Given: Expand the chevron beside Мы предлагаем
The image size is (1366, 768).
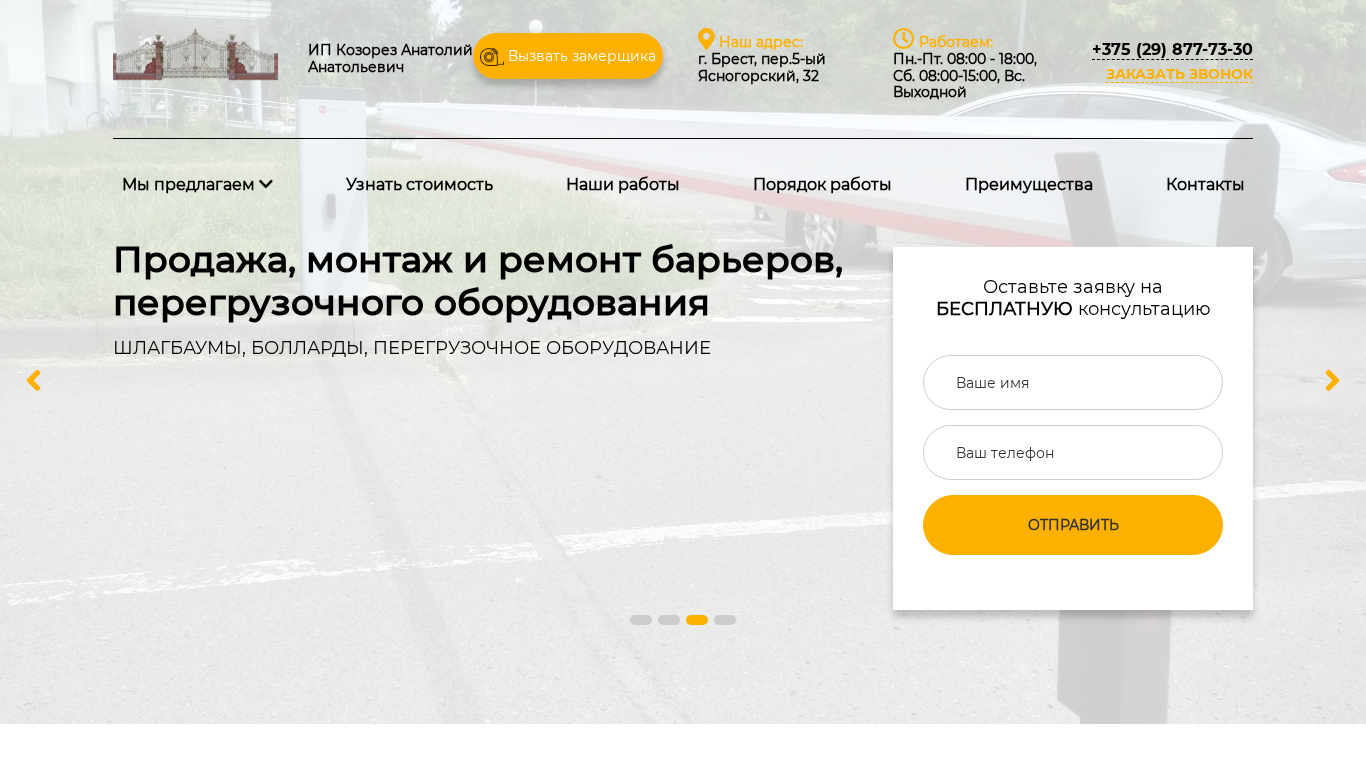Looking at the screenshot, I should click(266, 184).
